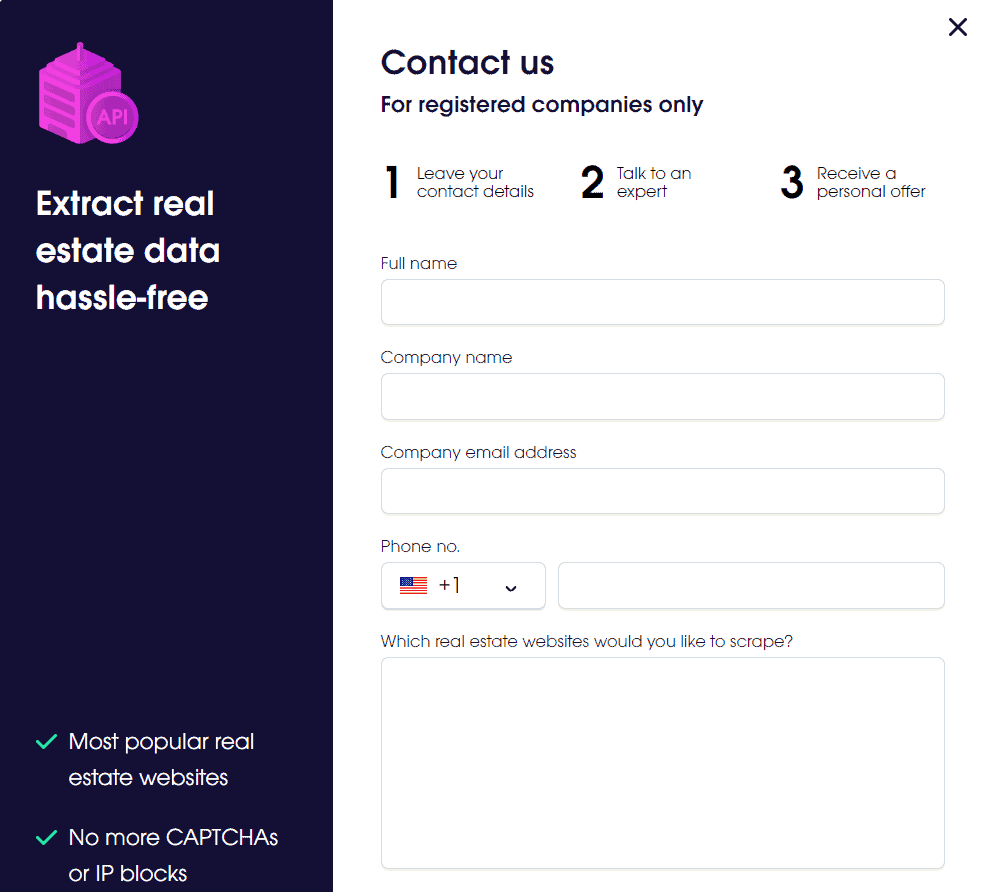Click step number 2 indicator

click(x=592, y=182)
